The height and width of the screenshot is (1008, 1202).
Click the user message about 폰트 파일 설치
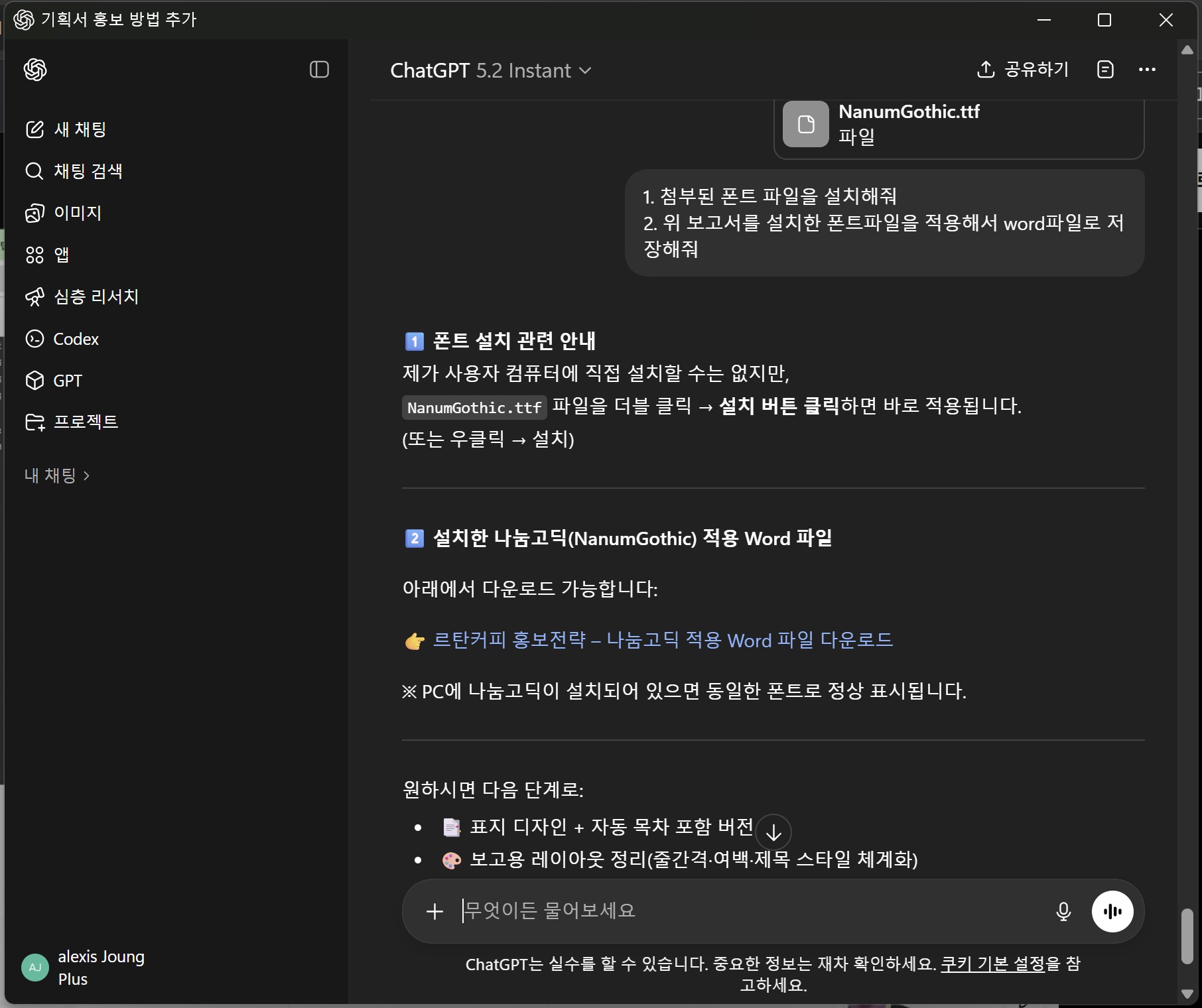coord(884,223)
